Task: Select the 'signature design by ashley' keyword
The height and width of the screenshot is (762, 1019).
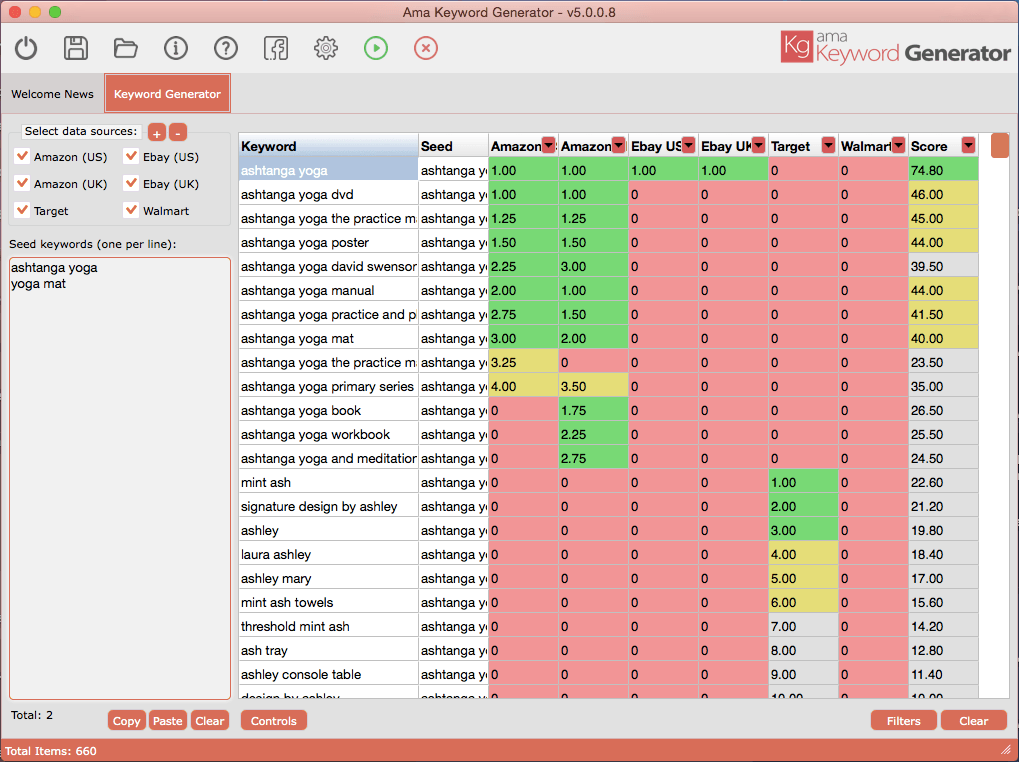Action: [x=328, y=507]
